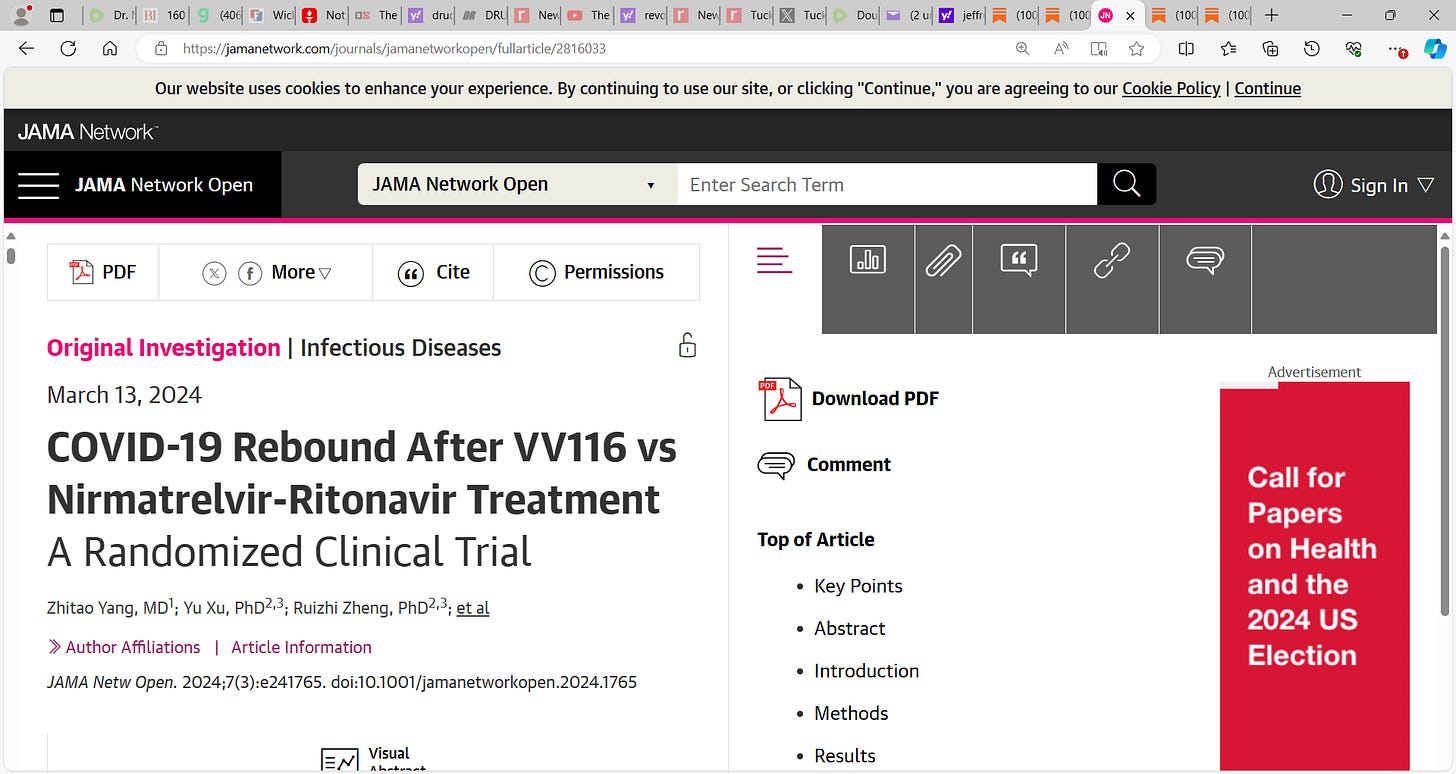Go to browser home page
The image size is (1456, 774).
coord(110,48)
